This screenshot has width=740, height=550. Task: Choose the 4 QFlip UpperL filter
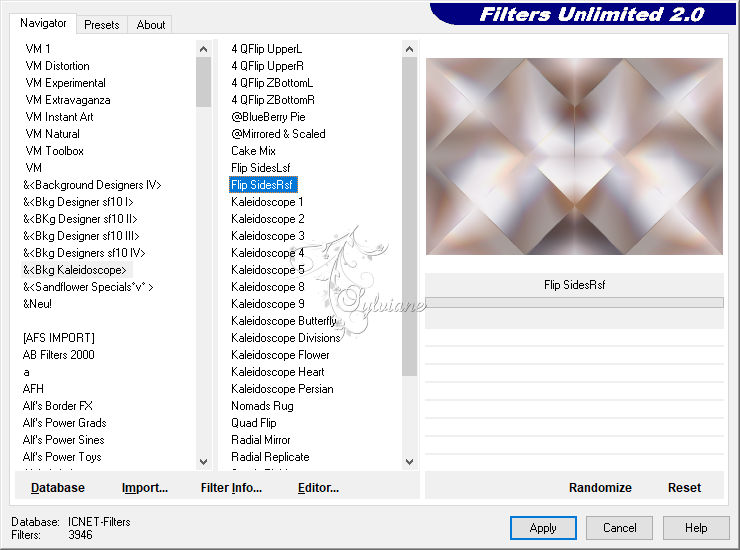(267, 49)
